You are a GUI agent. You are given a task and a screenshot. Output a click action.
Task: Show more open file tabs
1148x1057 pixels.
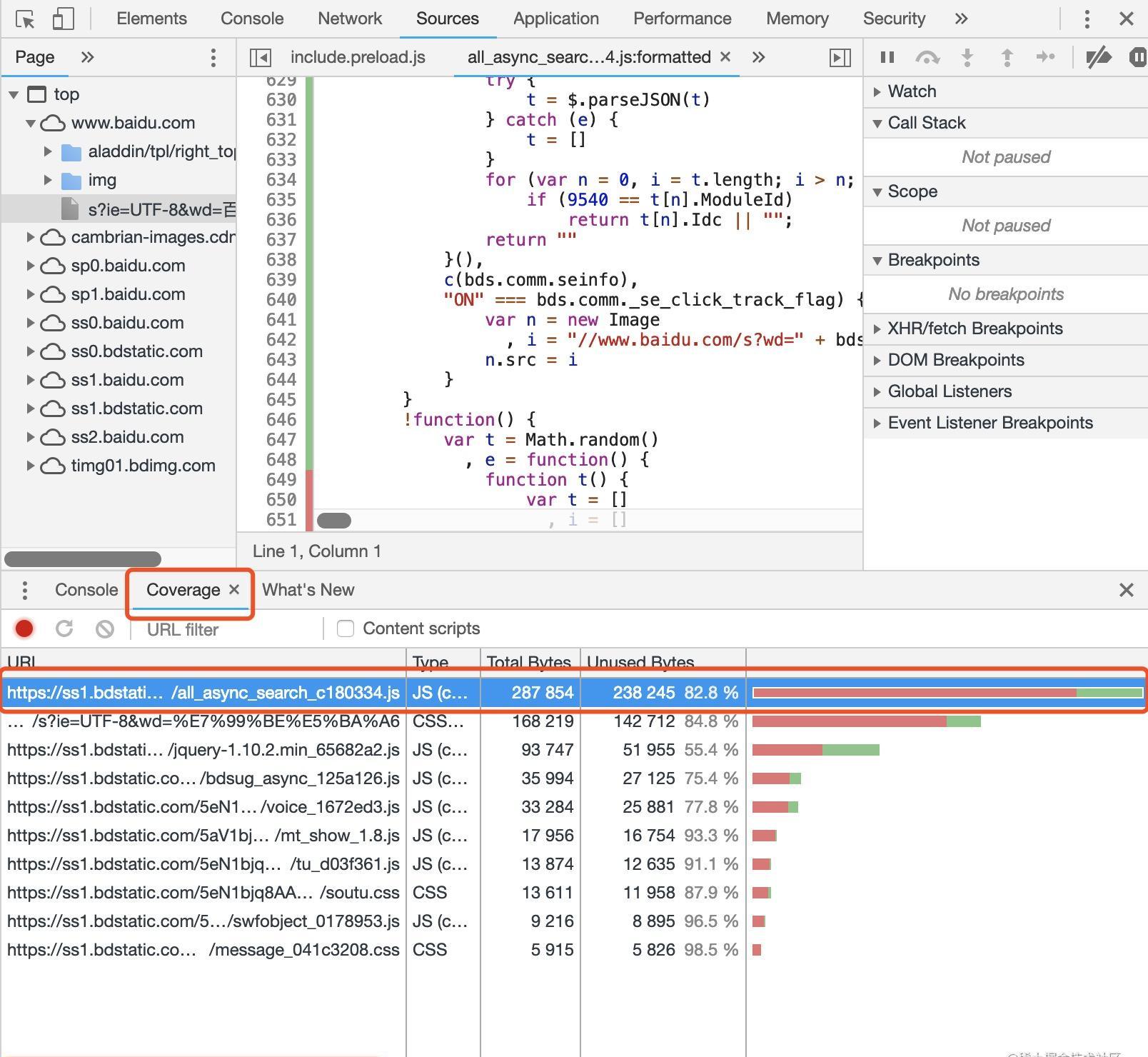(759, 57)
